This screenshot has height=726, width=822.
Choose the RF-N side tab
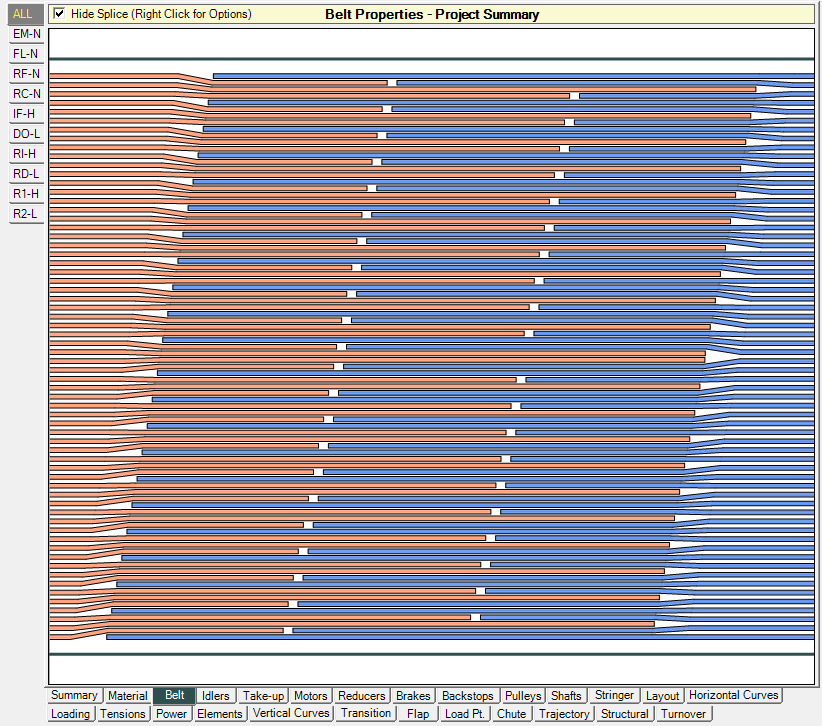click(27, 74)
